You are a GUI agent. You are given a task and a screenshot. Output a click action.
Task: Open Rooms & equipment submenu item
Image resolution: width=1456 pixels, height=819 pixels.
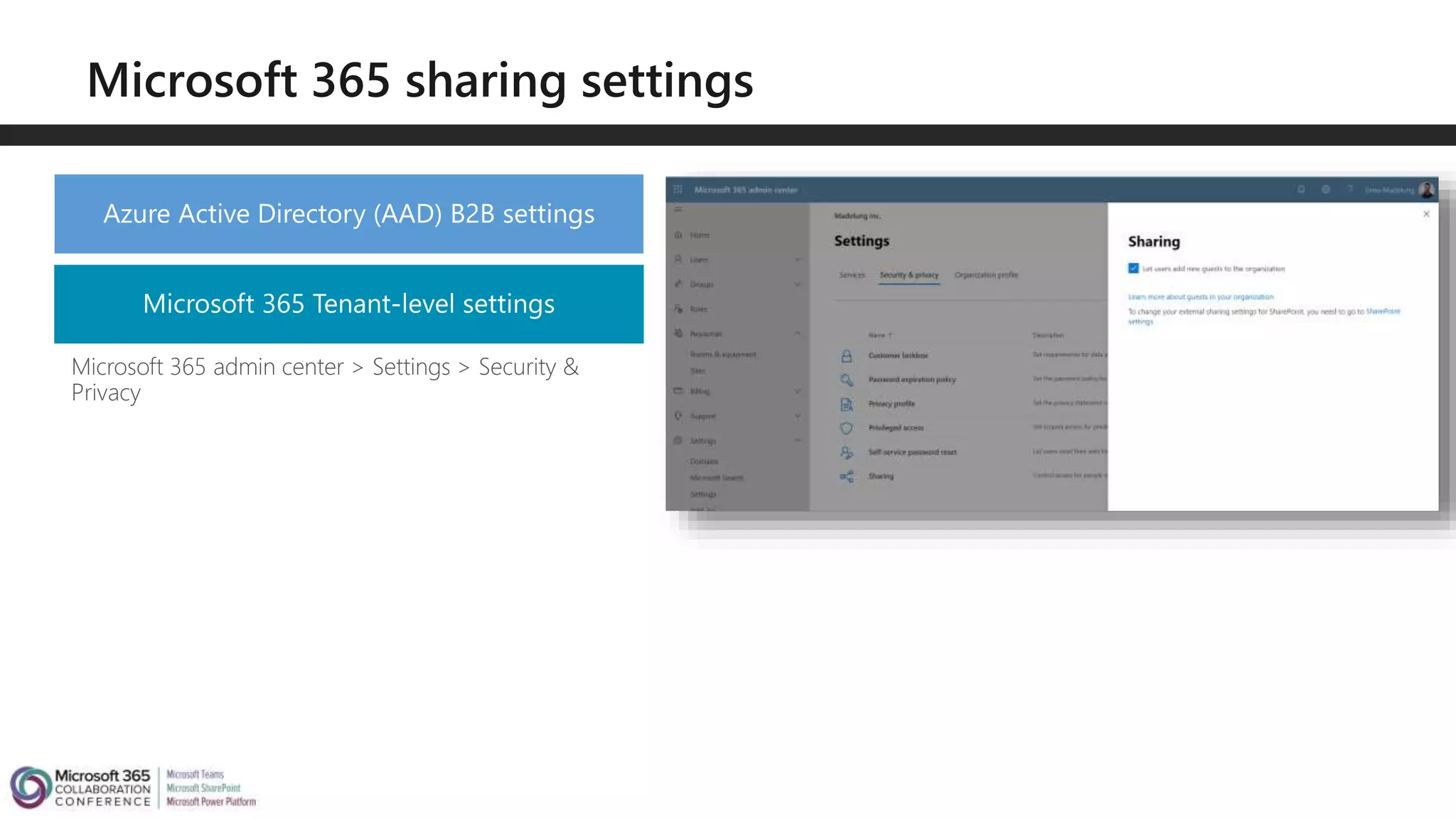(x=723, y=354)
